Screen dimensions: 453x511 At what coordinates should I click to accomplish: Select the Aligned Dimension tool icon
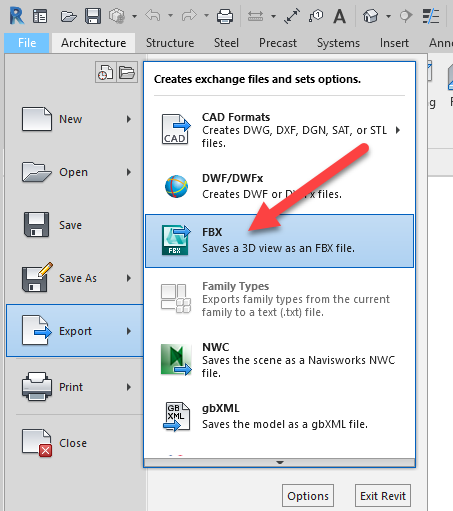[292, 16]
